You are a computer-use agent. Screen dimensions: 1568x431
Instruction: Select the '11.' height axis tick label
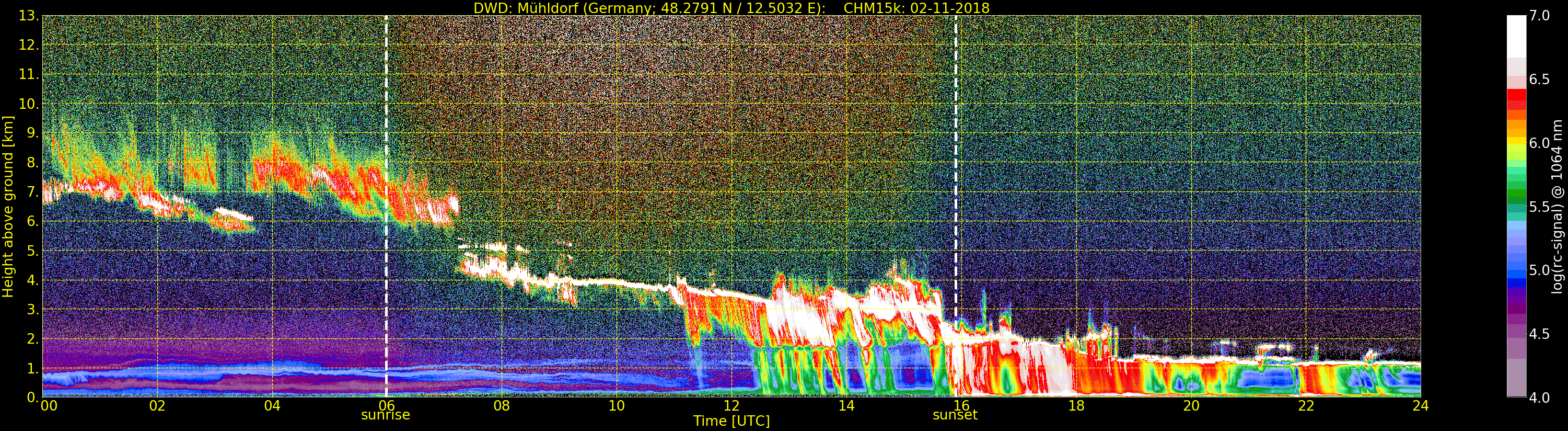click(29, 75)
